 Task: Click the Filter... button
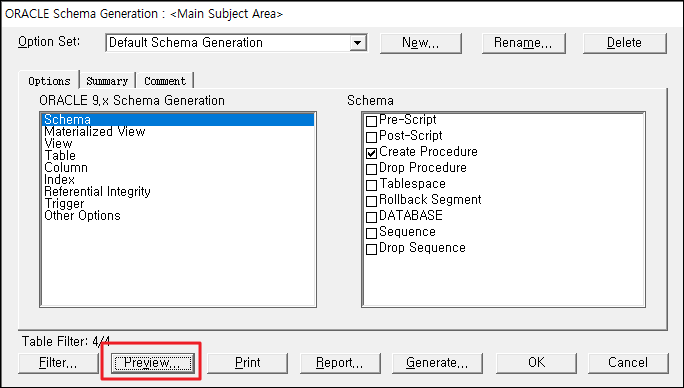click(58, 363)
